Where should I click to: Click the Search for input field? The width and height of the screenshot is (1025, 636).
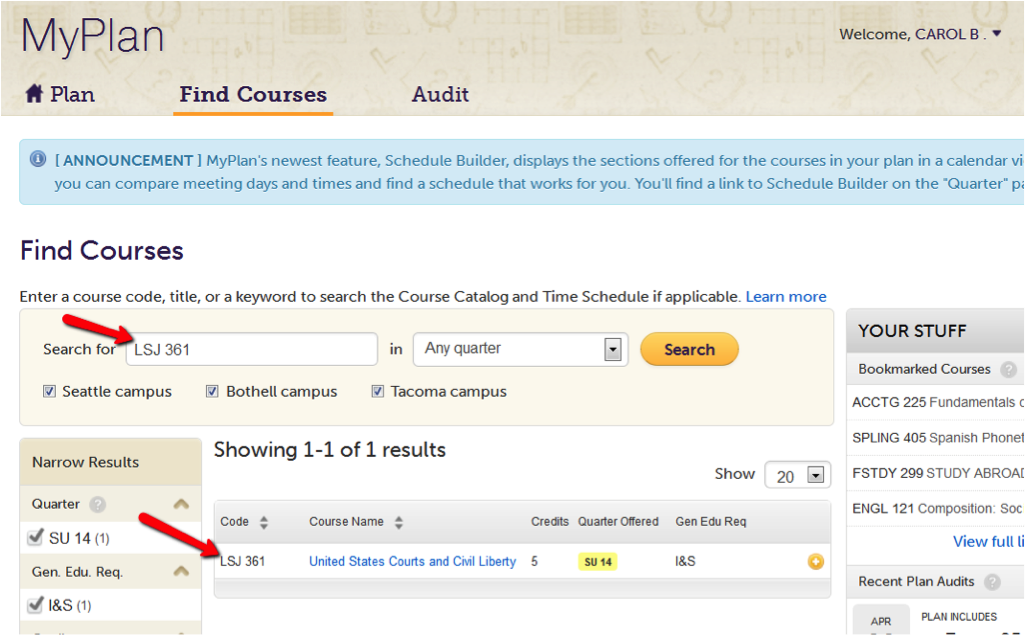(x=252, y=349)
